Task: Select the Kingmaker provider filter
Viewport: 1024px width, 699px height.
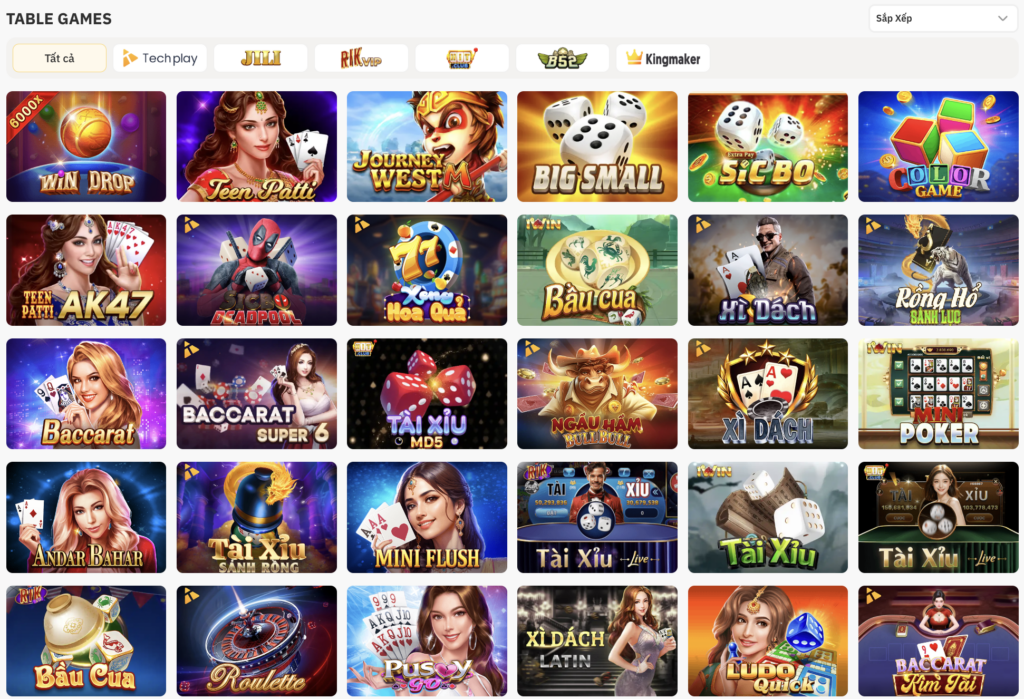Action: (663, 58)
